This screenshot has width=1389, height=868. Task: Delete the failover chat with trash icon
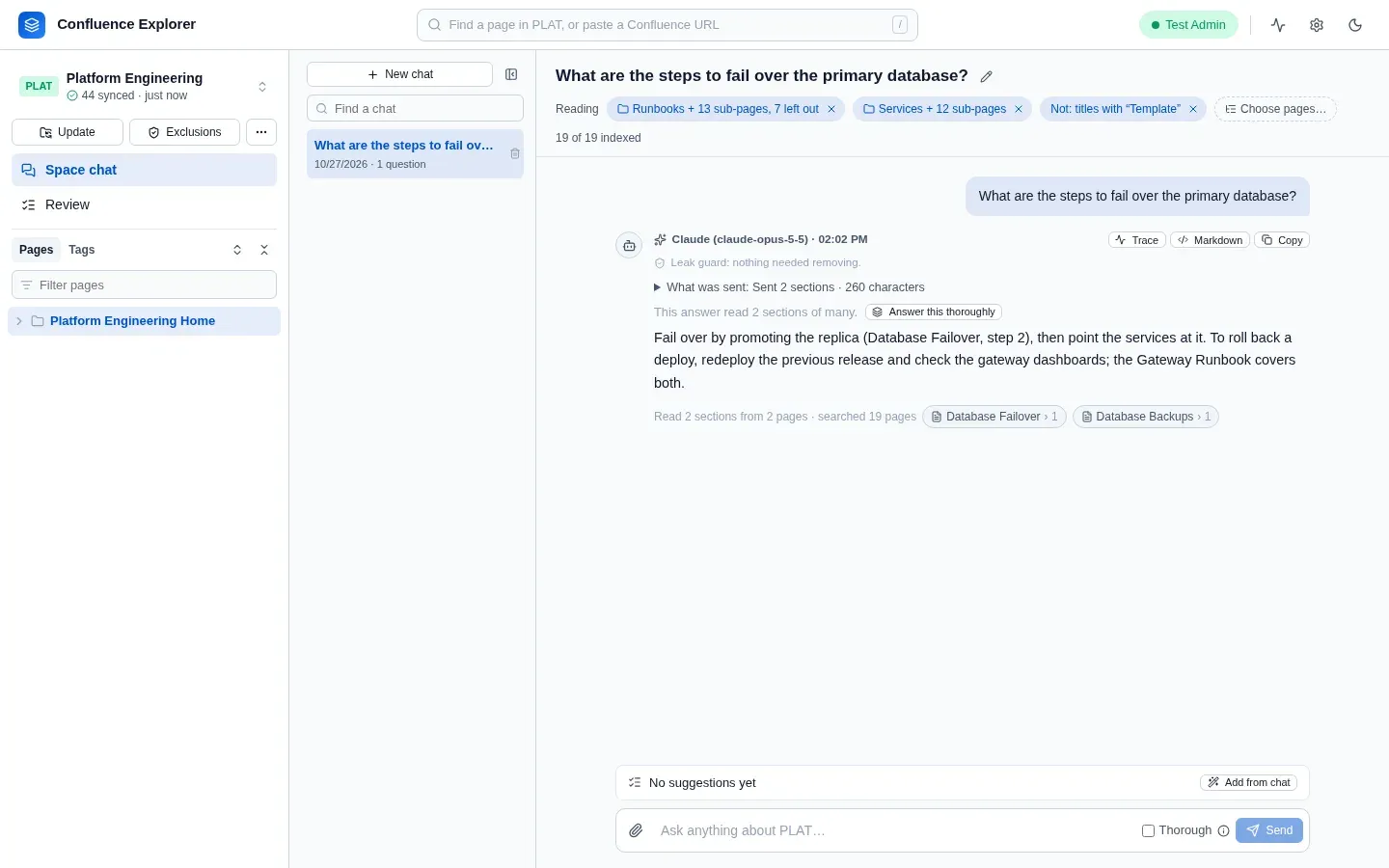click(515, 154)
